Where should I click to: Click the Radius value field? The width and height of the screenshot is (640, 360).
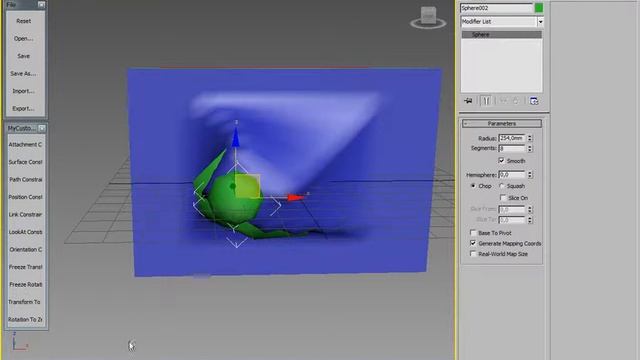512,138
